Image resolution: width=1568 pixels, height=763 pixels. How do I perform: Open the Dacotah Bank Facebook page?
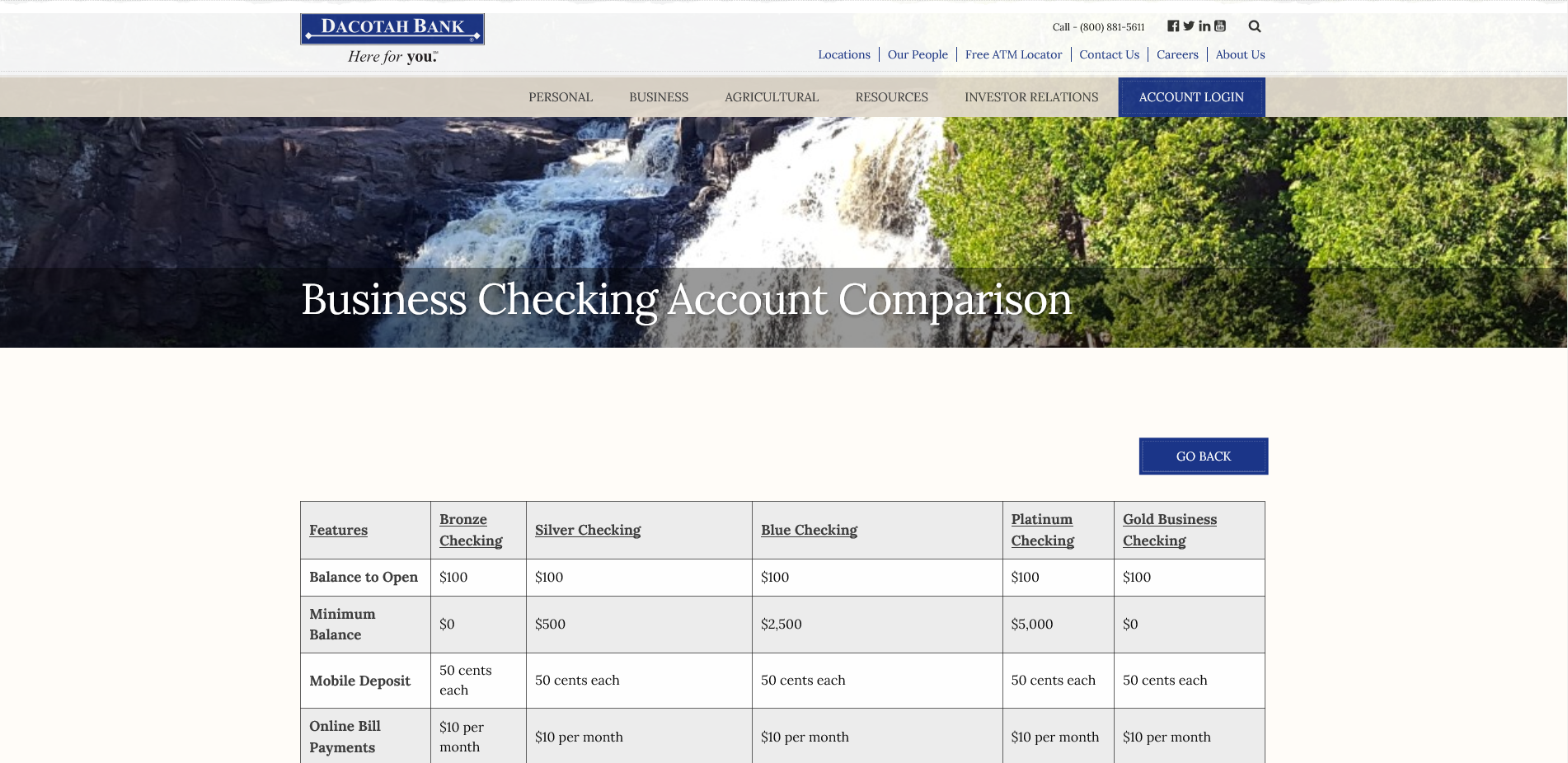(x=1172, y=26)
